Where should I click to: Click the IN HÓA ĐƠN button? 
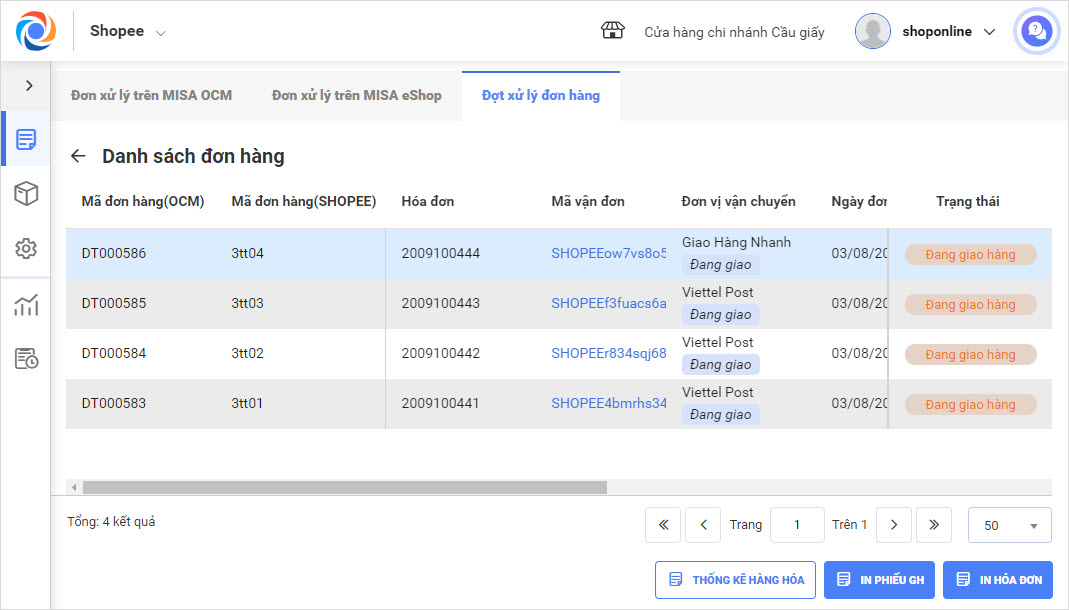pos(997,580)
